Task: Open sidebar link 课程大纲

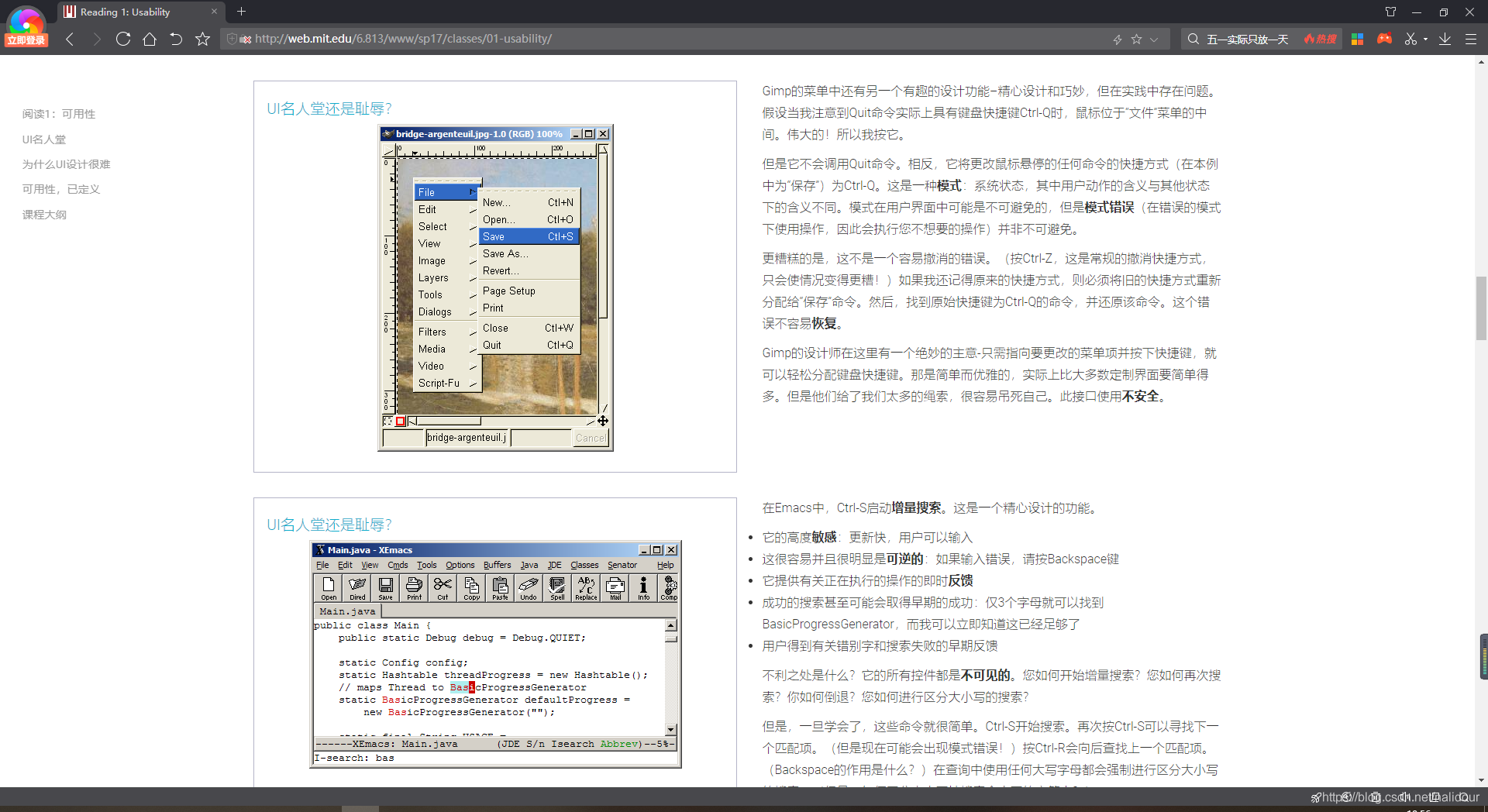Action: (x=44, y=215)
